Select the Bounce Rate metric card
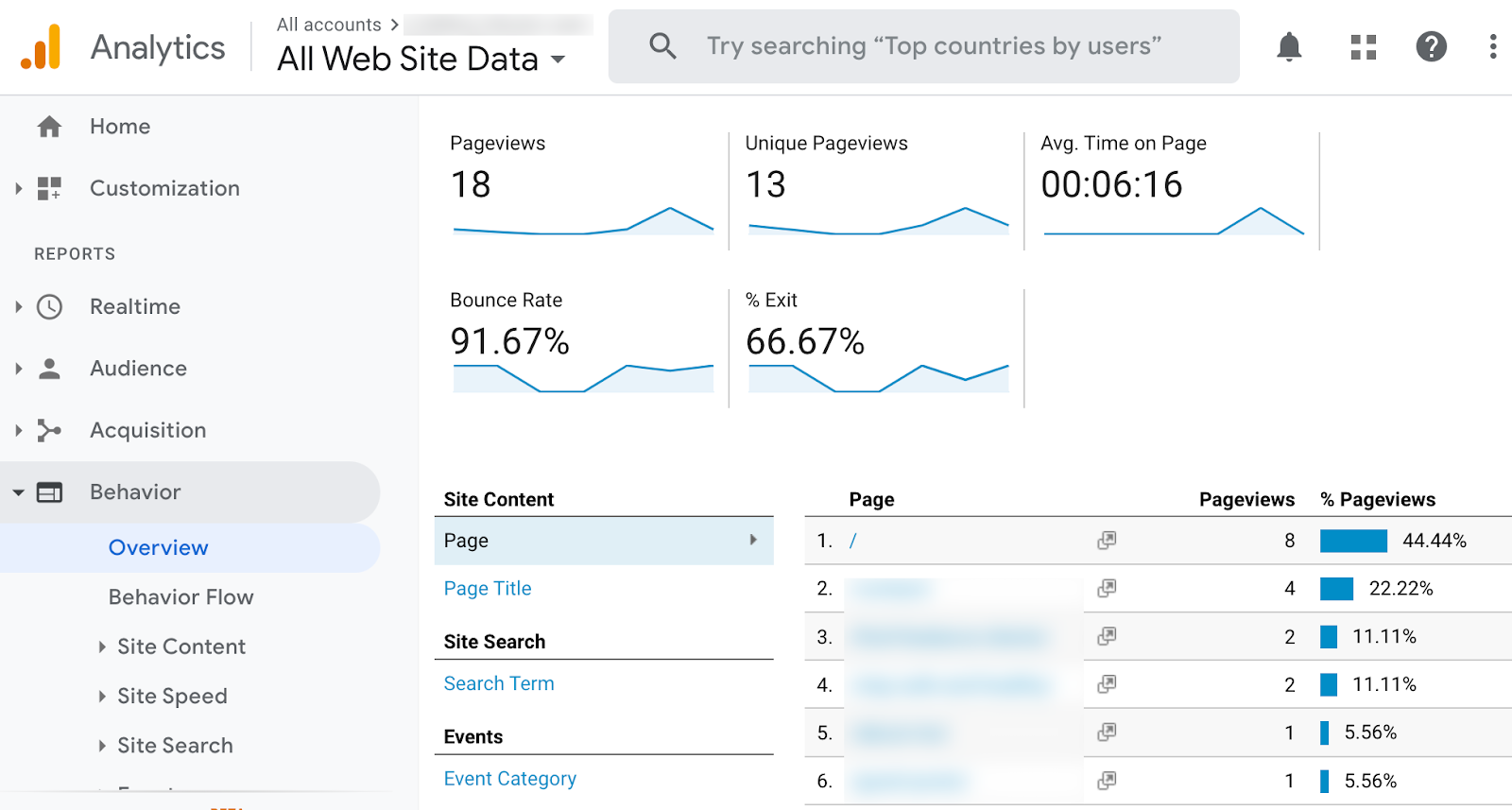1512x810 pixels. pos(581,347)
